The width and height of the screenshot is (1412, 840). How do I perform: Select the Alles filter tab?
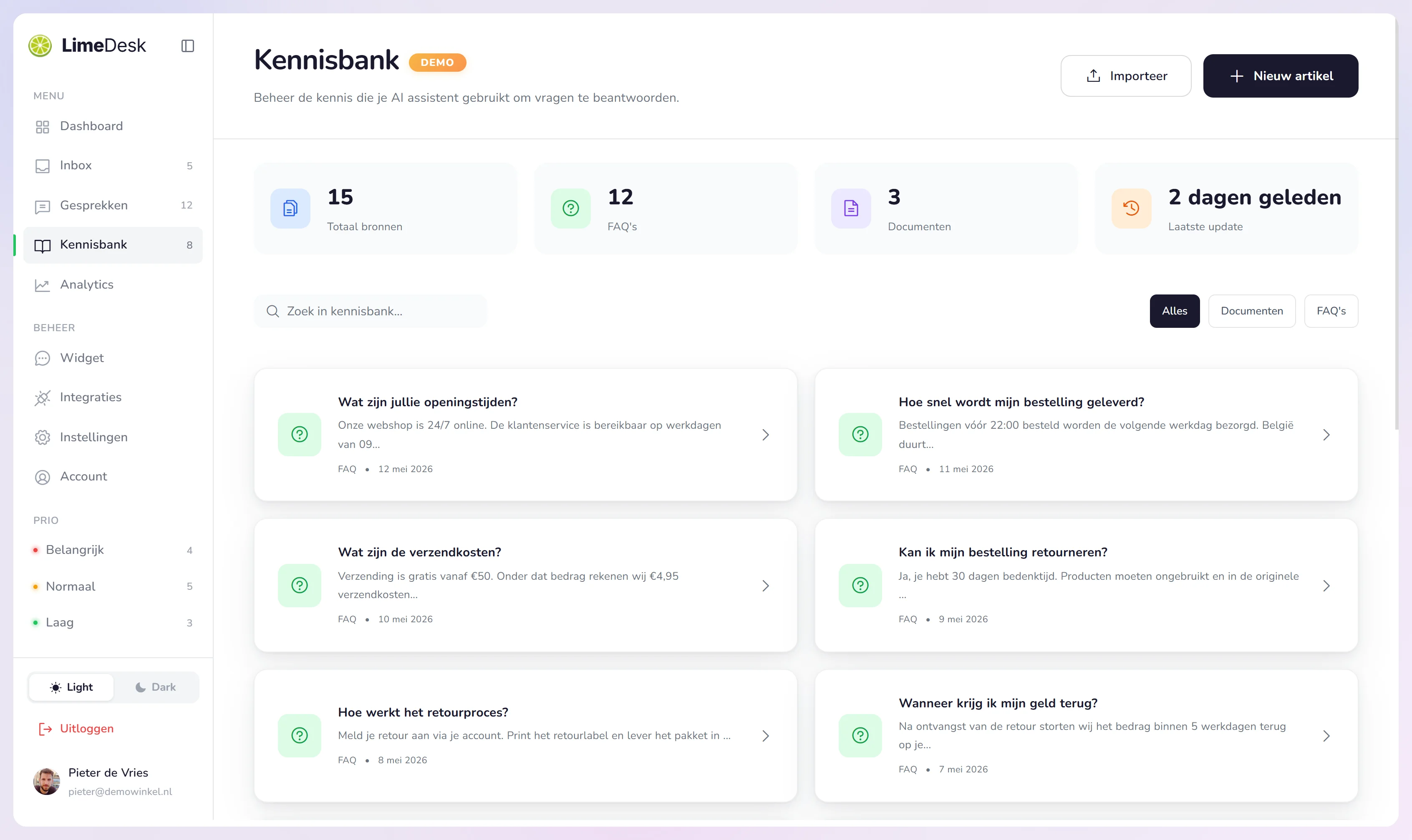click(x=1174, y=311)
